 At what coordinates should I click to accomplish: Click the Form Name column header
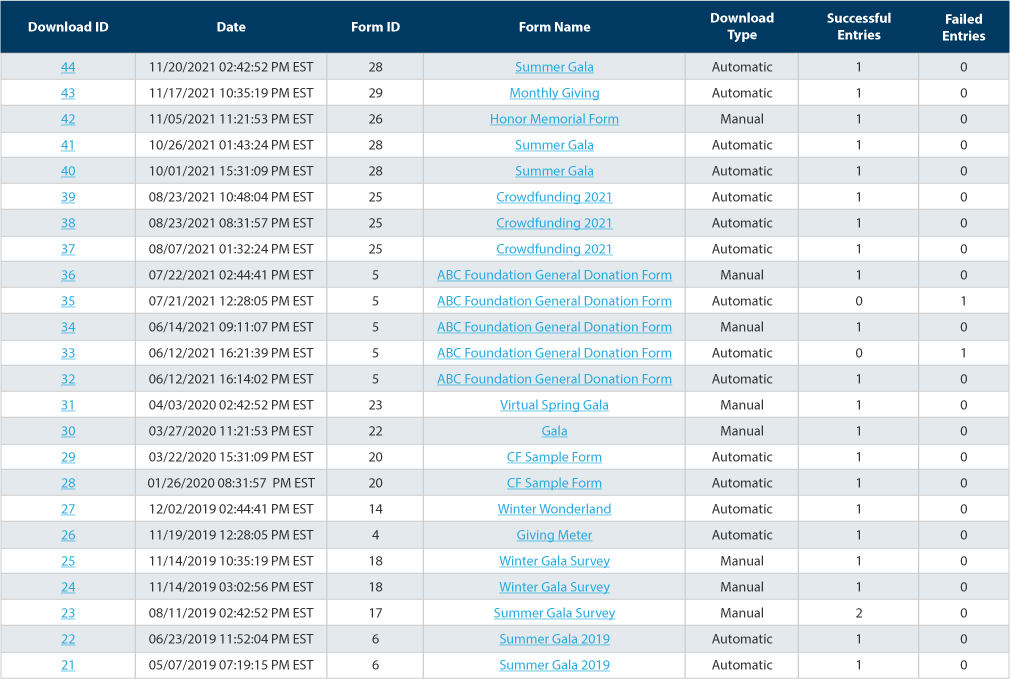[554, 27]
